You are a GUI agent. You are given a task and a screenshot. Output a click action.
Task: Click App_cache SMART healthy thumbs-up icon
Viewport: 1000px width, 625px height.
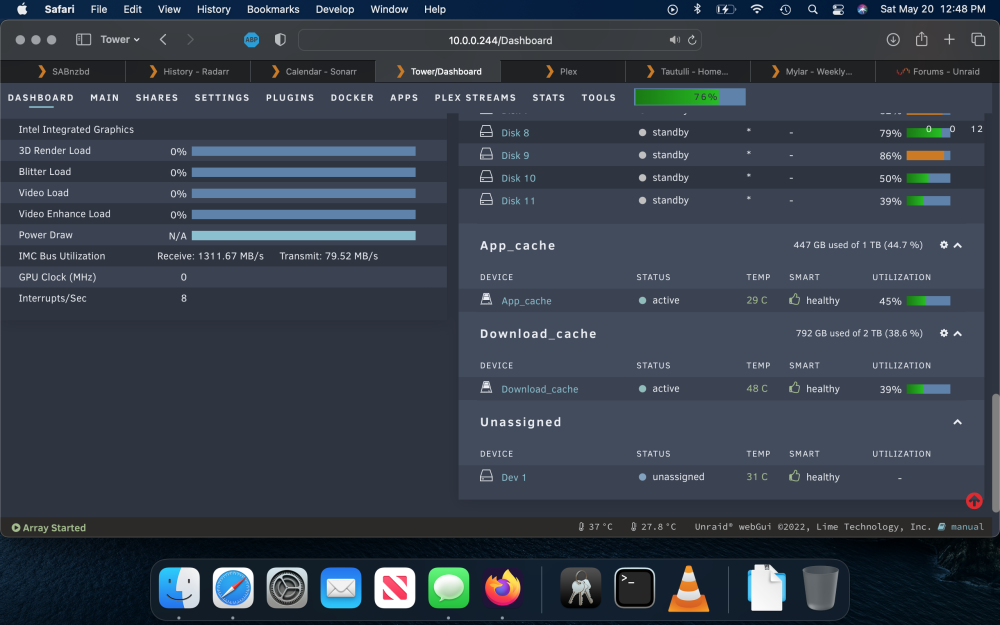795,299
